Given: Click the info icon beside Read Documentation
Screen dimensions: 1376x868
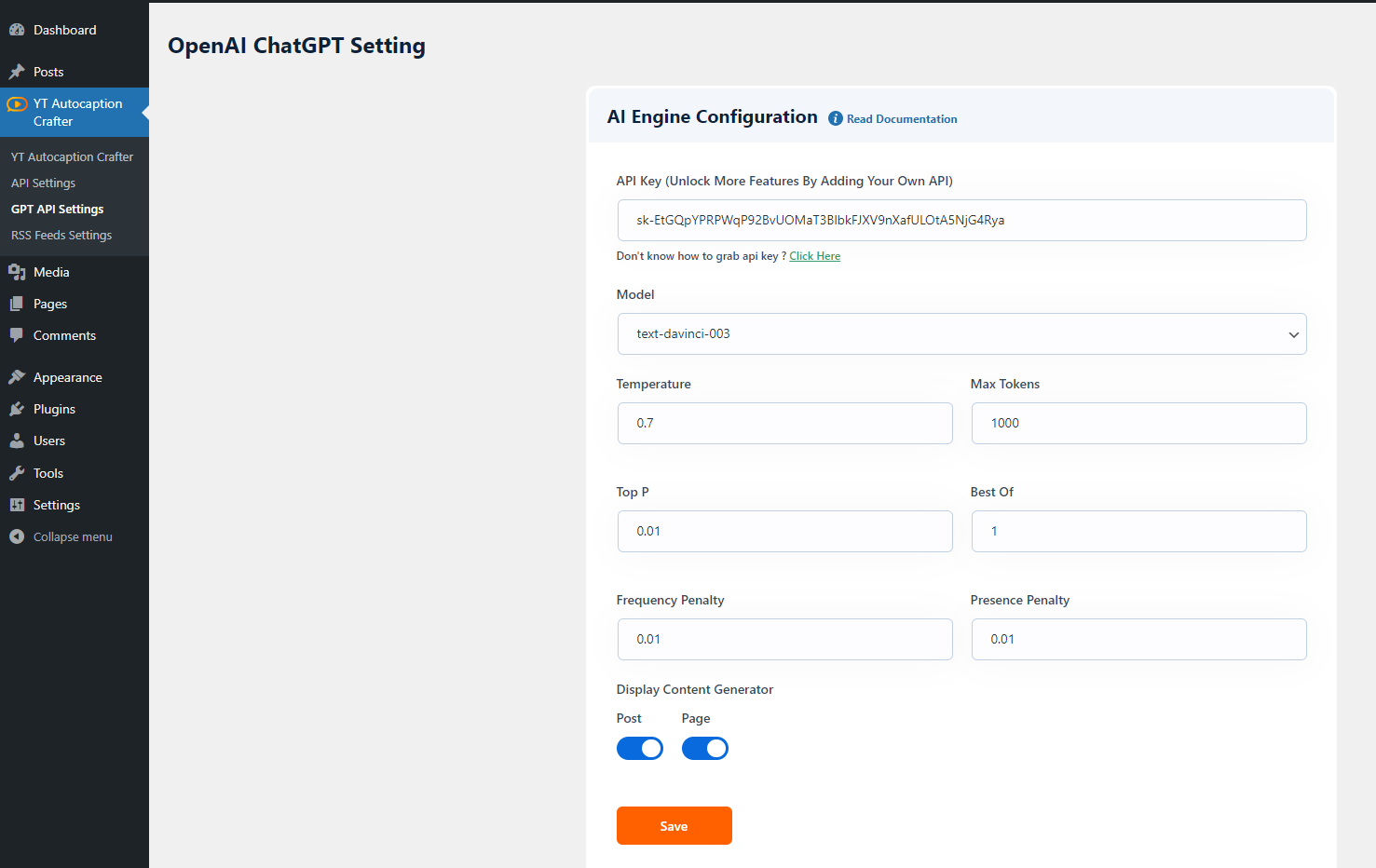Looking at the screenshot, I should [x=836, y=118].
